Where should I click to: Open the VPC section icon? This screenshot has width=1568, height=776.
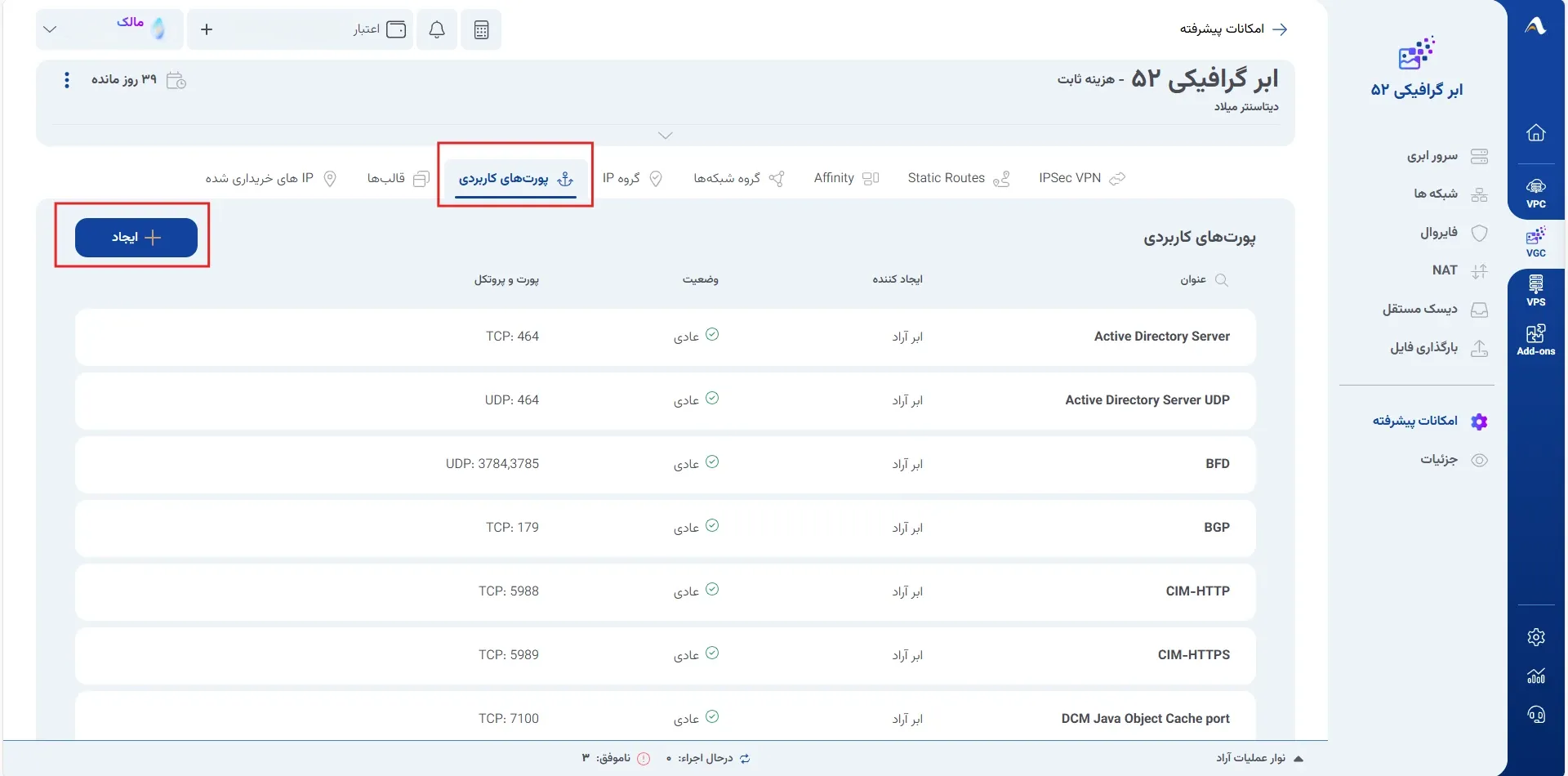pos(1535,193)
